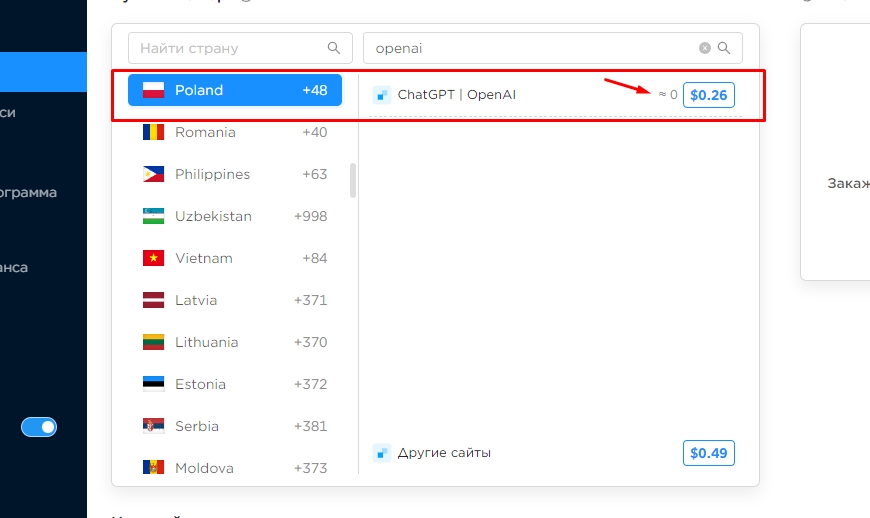
Task: Click the ChatGPT | OpenAI service icon
Action: click(x=382, y=95)
